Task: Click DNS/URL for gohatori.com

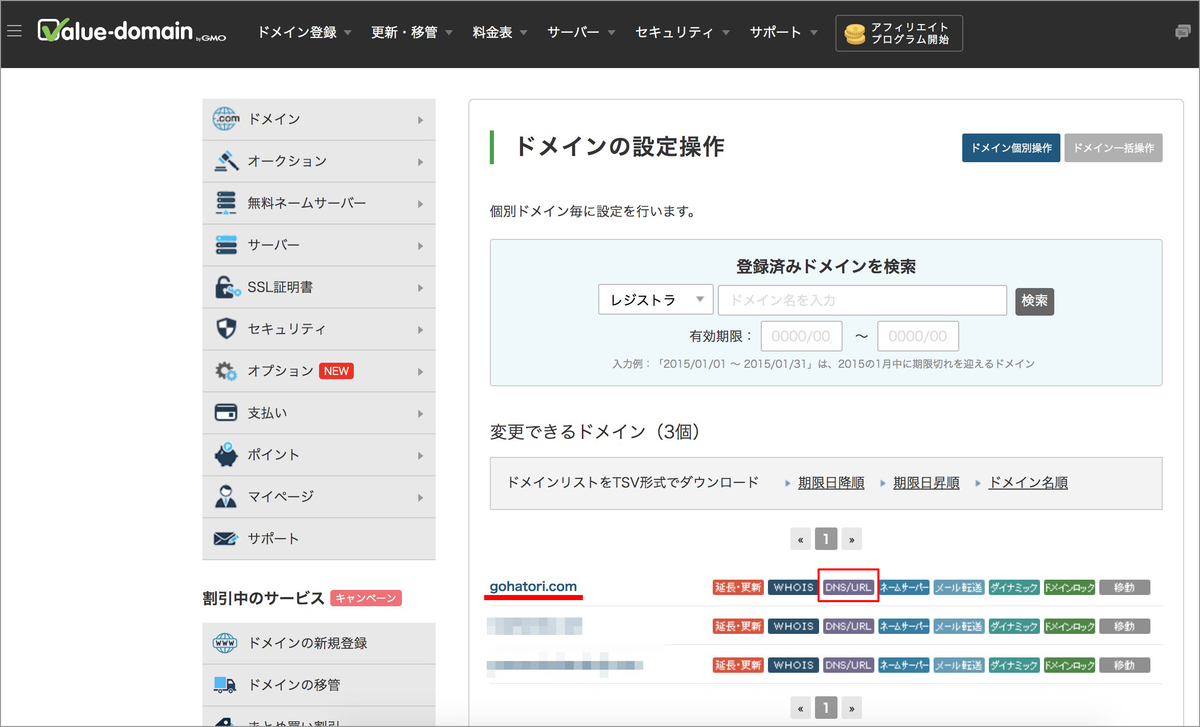Action: pyautogui.click(x=848, y=587)
